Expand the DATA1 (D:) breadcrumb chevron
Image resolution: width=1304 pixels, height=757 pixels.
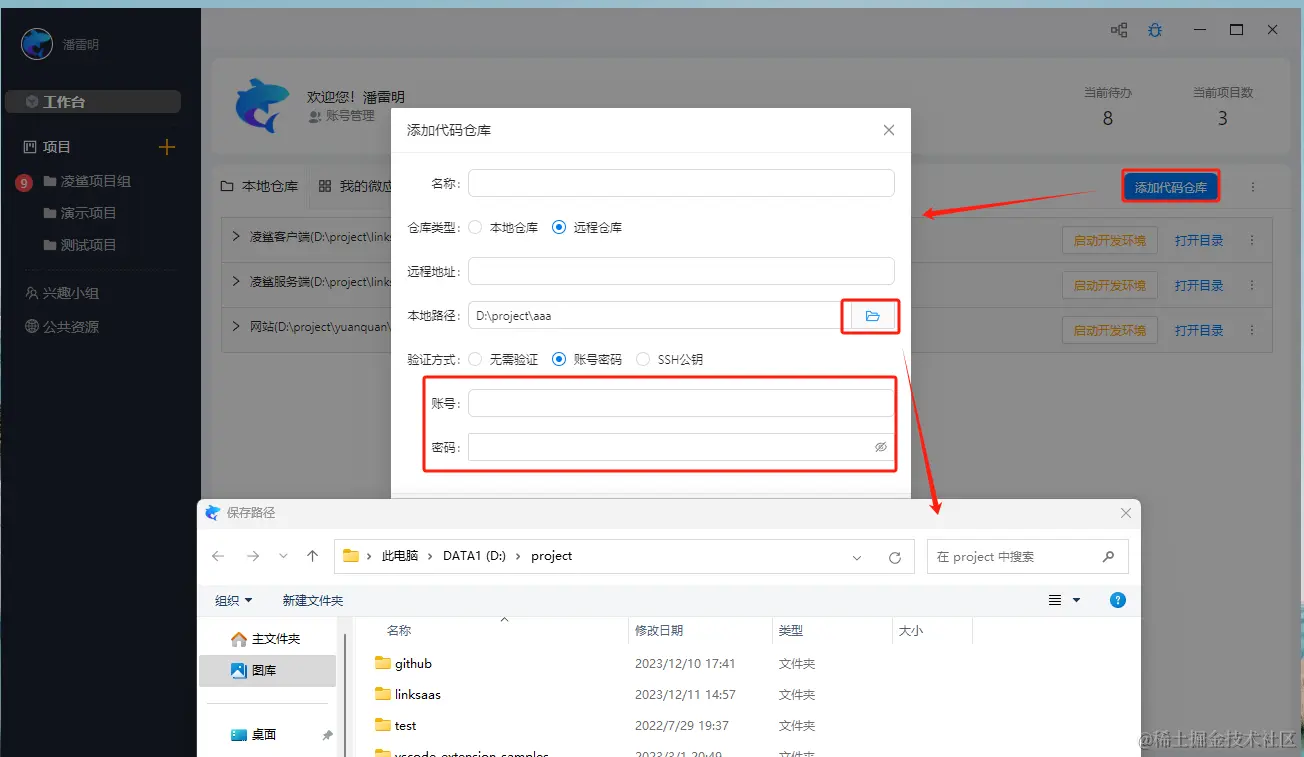[x=519, y=556]
